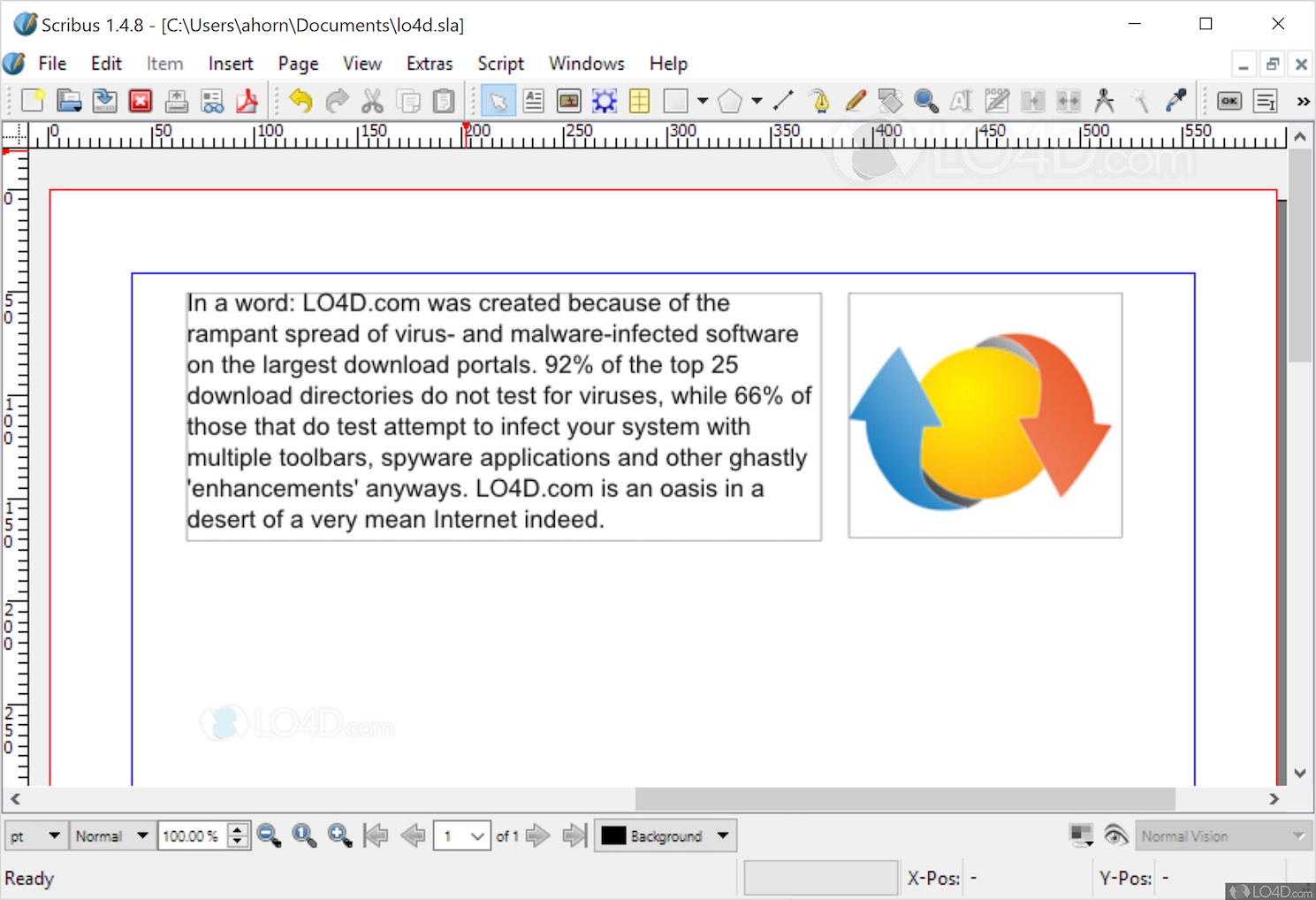Open the Page menu
Image resolution: width=1316 pixels, height=900 pixels.
[298, 64]
